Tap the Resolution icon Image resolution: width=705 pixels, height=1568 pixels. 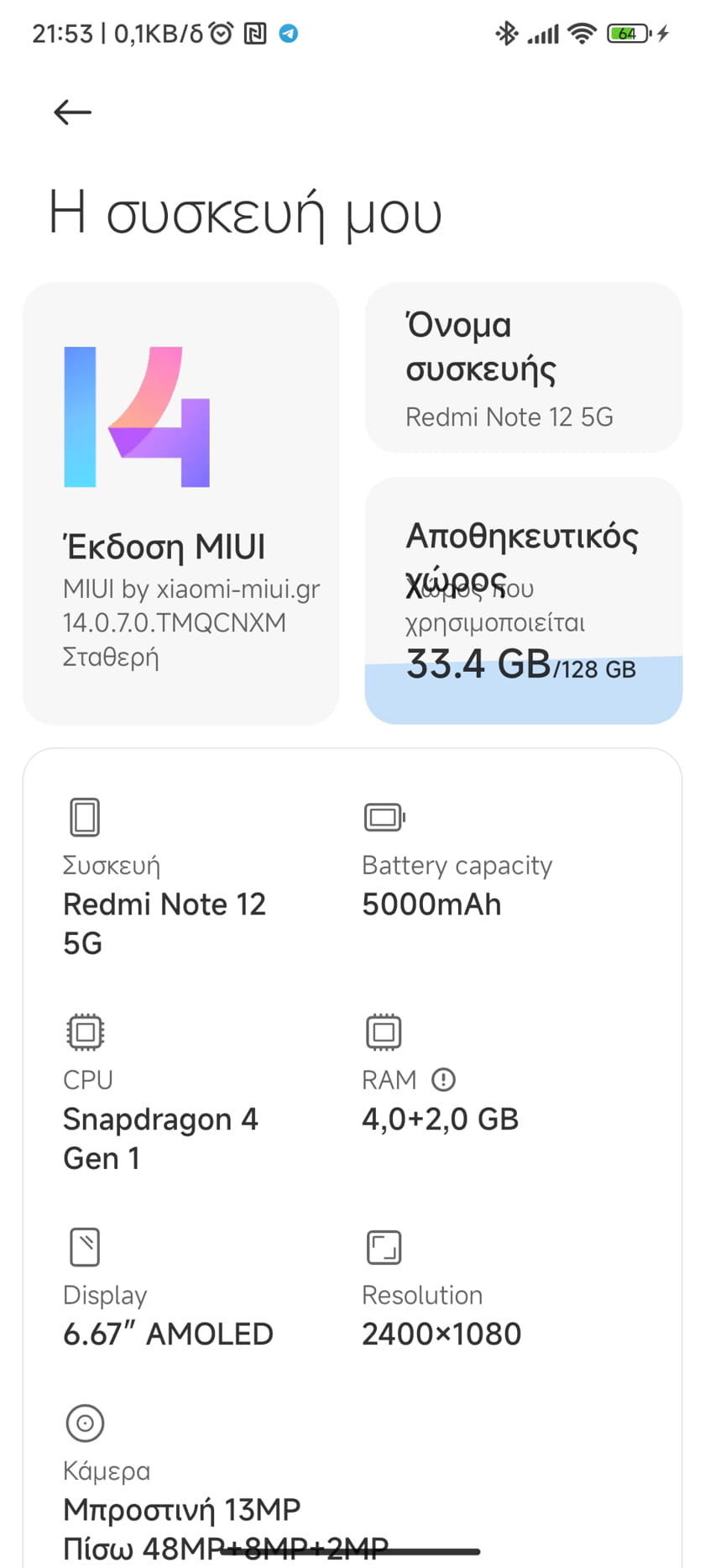[384, 1246]
